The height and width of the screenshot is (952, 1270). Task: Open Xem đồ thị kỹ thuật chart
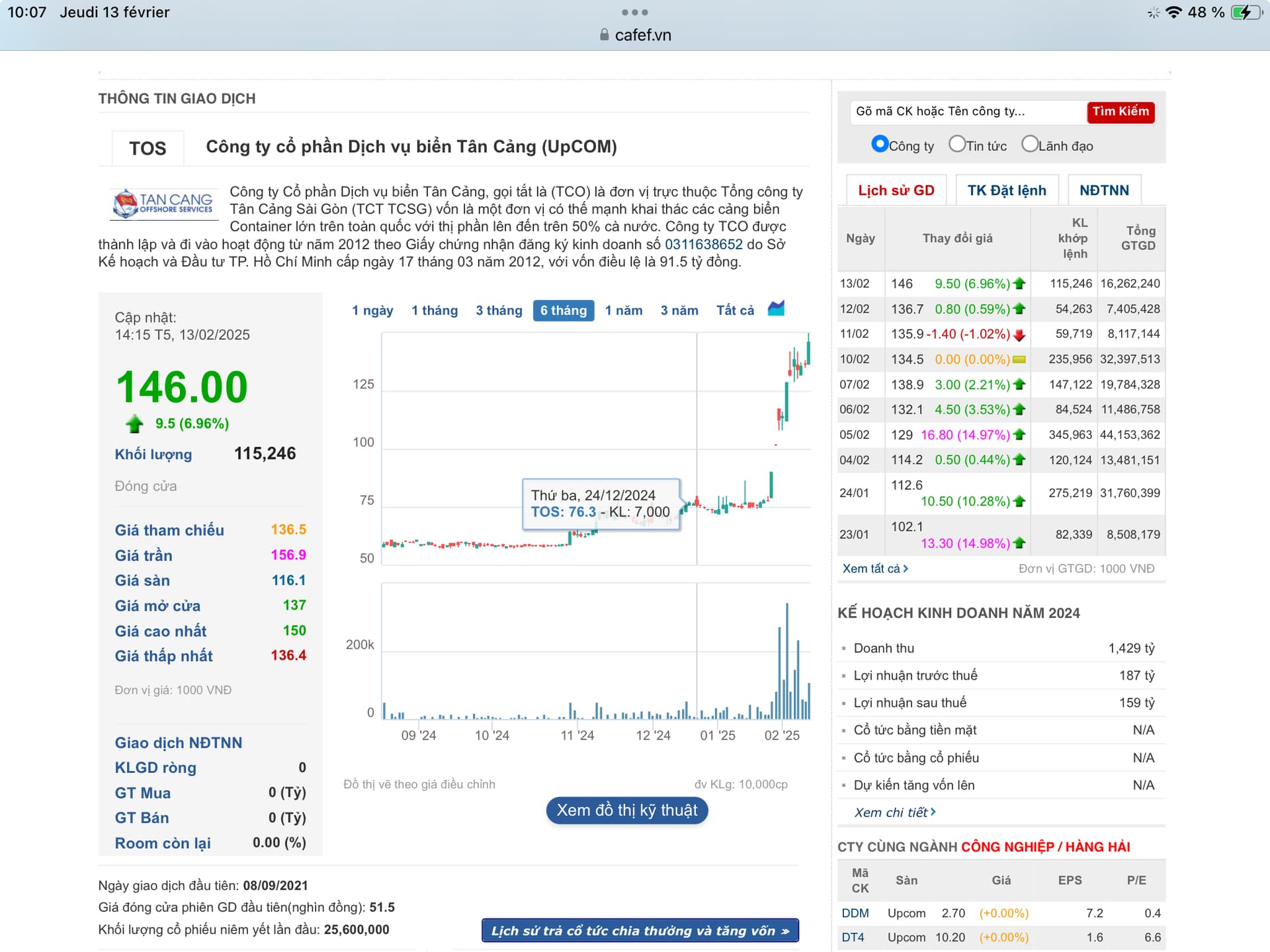point(626,811)
